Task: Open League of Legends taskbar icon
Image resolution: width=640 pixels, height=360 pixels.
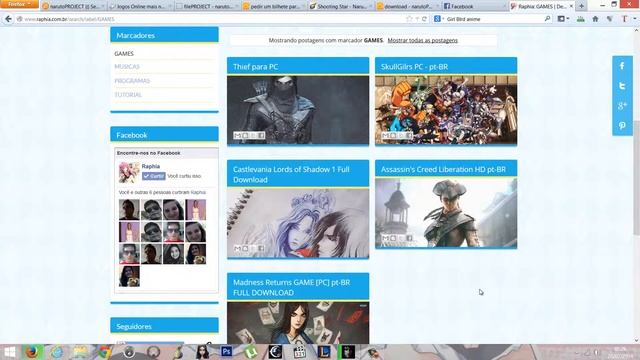Action: click(324, 352)
